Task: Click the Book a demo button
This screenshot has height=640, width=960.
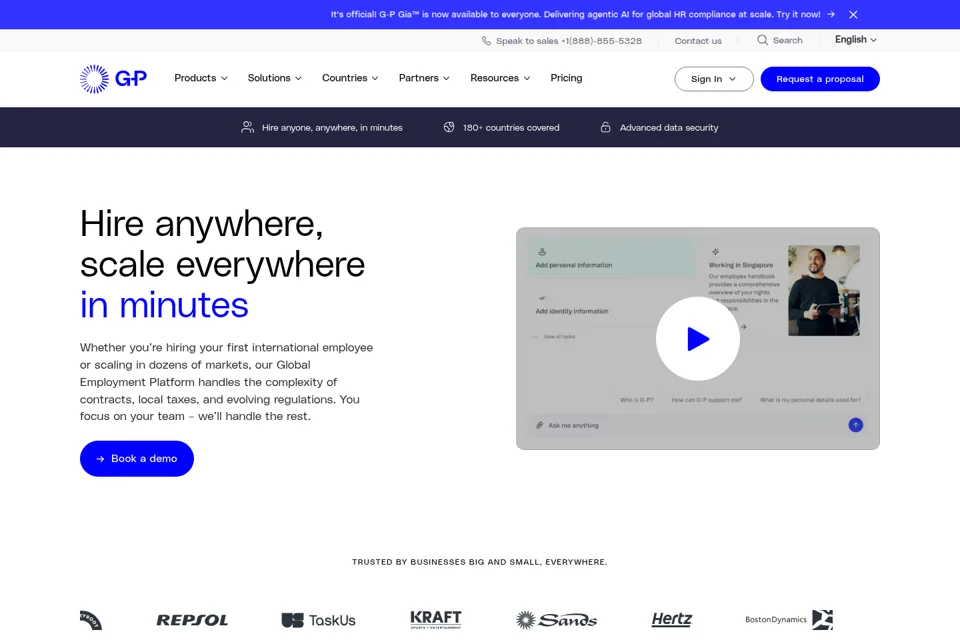Action: (x=137, y=459)
